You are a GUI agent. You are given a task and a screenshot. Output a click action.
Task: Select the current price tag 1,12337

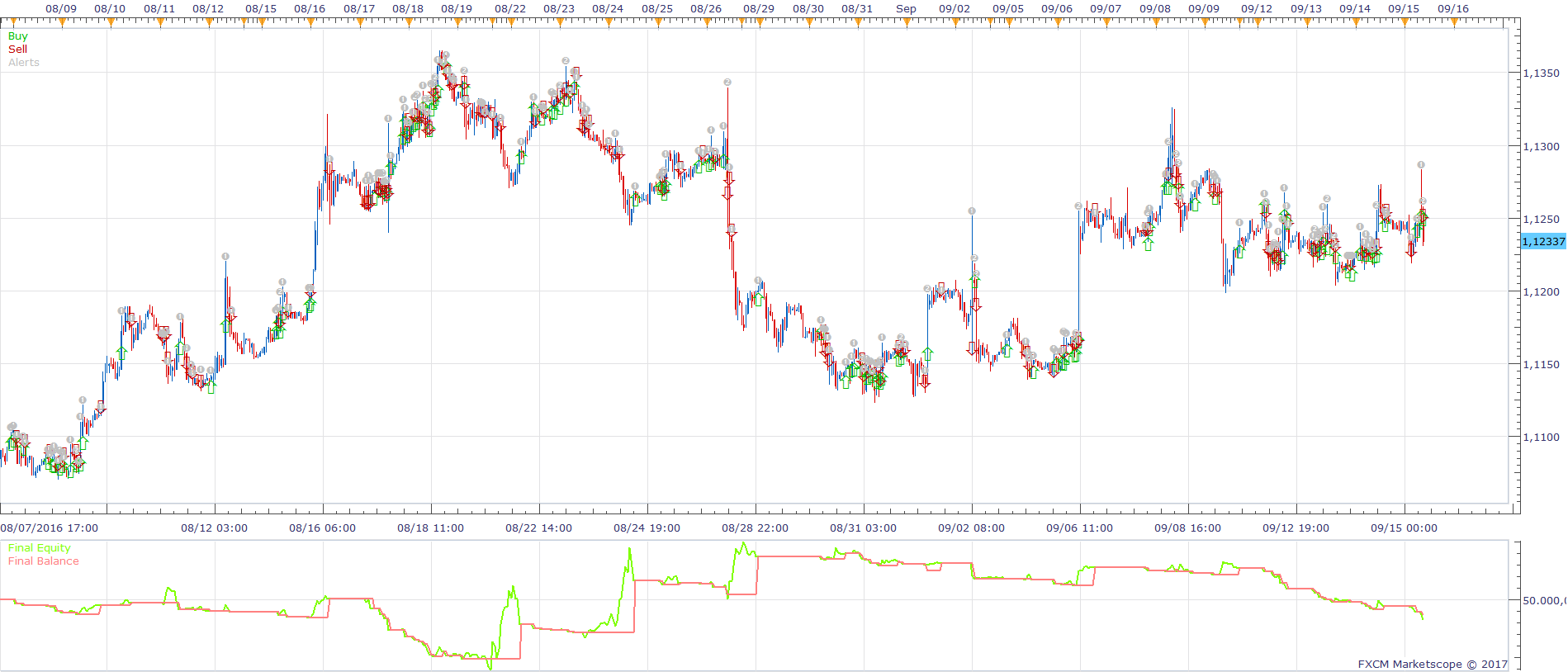(x=1543, y=242)
